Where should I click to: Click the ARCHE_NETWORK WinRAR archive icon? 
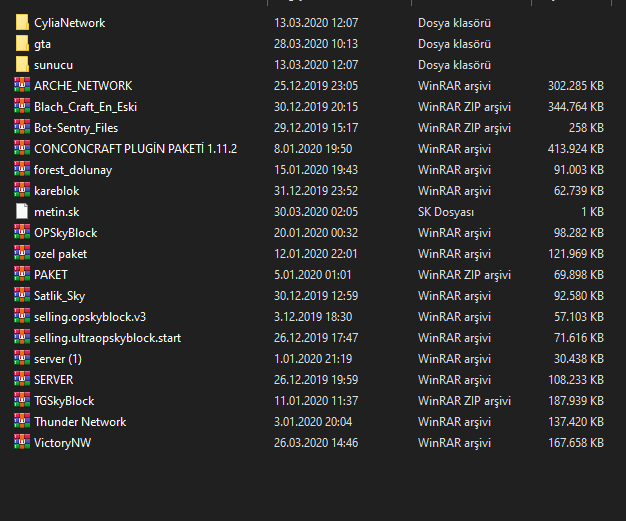(22, 85)
